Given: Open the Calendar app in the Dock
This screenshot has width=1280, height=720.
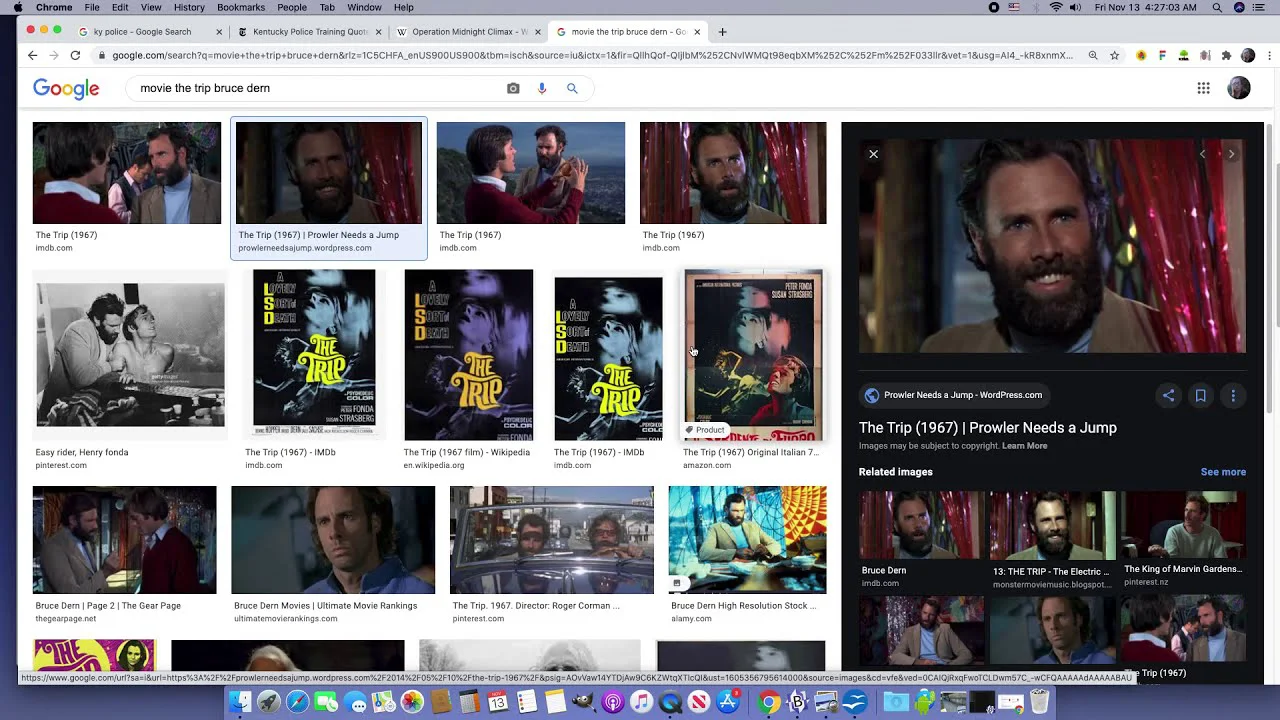Looking at the screenshot, I should (x=498, y=702).
